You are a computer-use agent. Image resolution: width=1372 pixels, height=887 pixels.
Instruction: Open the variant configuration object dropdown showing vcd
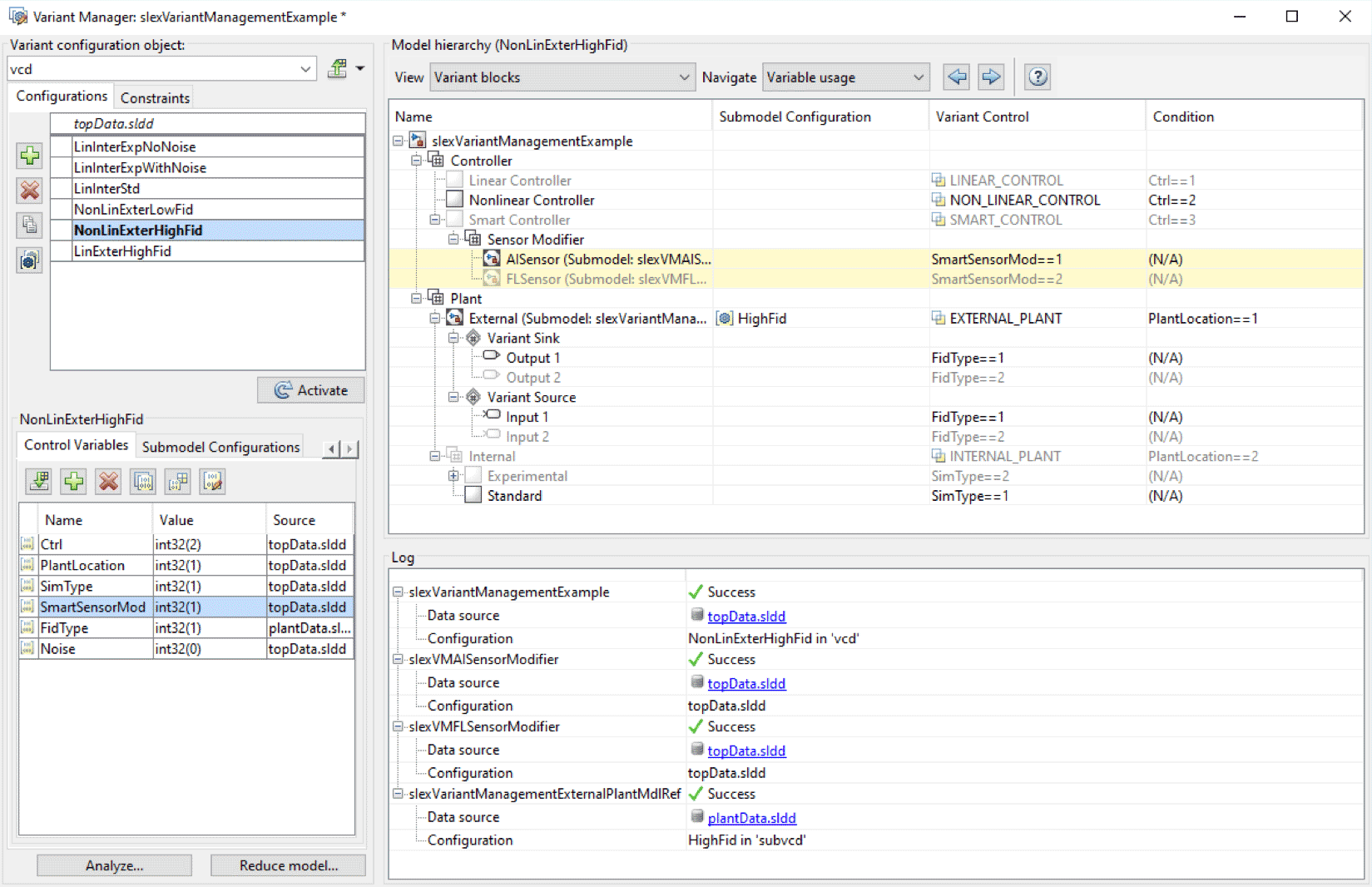coord(306,68)
